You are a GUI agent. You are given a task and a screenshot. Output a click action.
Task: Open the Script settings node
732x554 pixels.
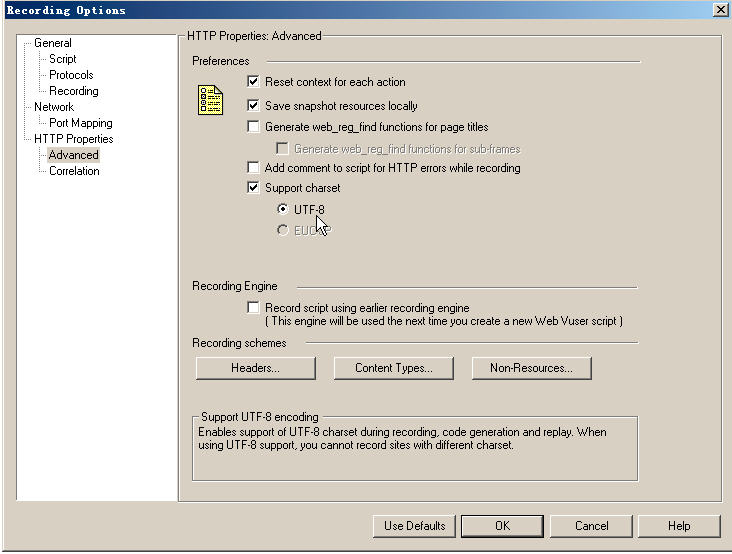coord(63,59)
